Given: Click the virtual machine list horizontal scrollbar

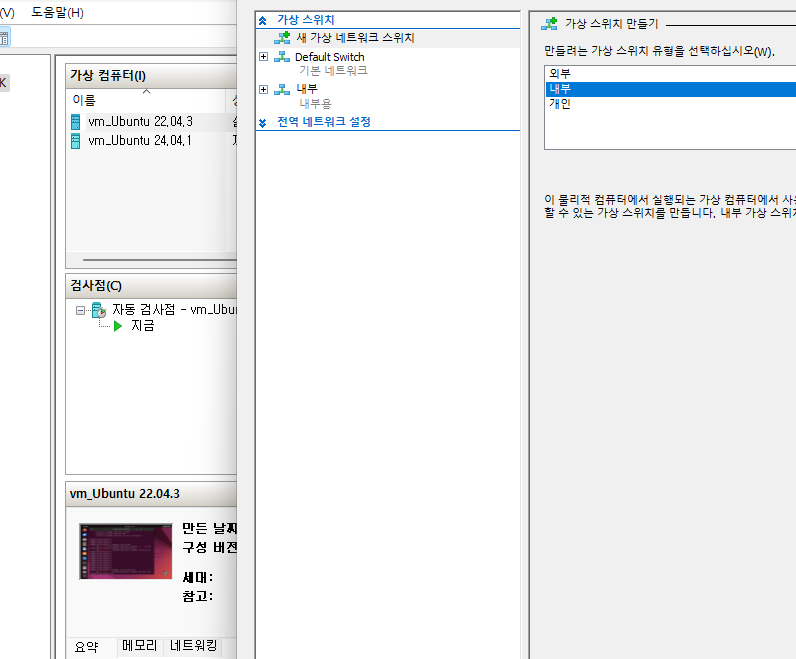Looking at the screenshot, I should click(150, 260).
